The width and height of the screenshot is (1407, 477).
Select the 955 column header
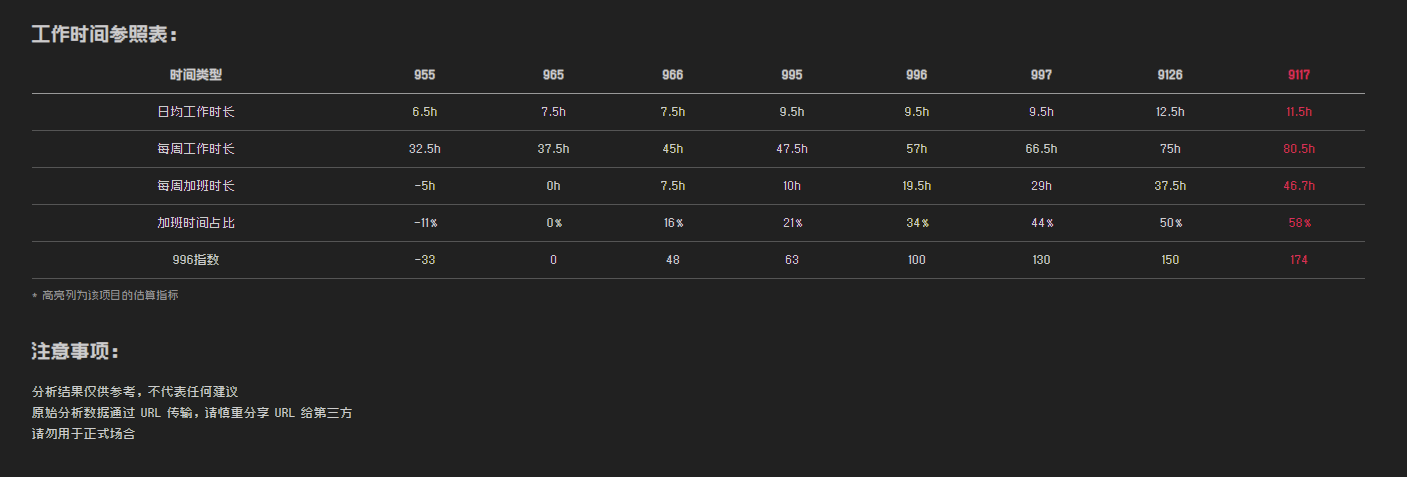point(424,75)
